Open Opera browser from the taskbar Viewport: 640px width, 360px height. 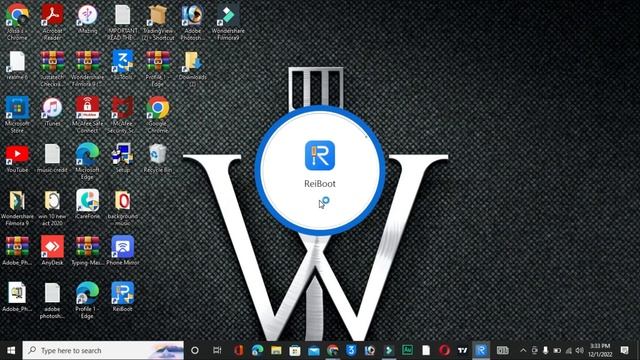pyautogui.click(x=444, y=350)
